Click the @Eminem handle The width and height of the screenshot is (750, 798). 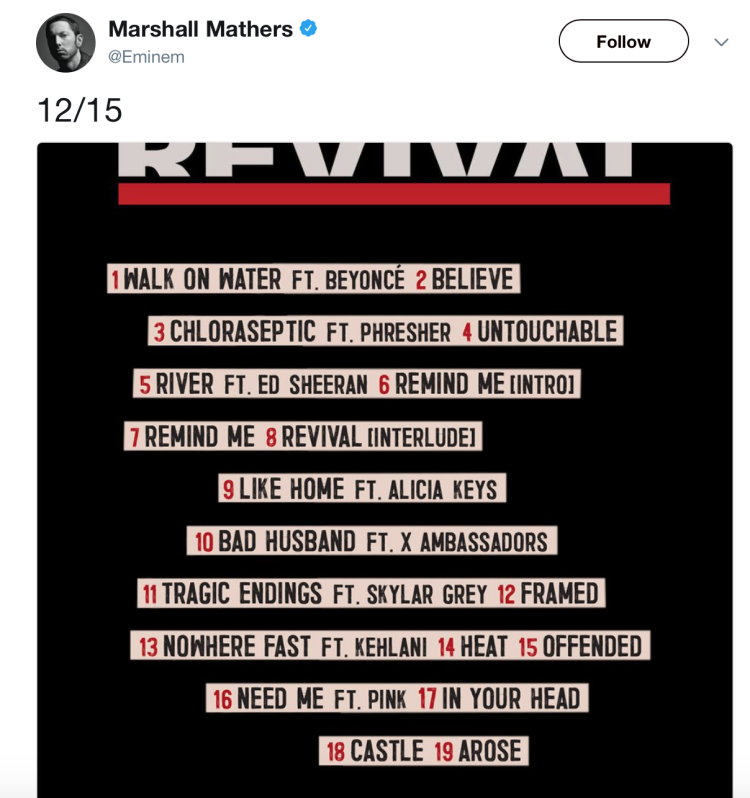[x=146, y=57]
